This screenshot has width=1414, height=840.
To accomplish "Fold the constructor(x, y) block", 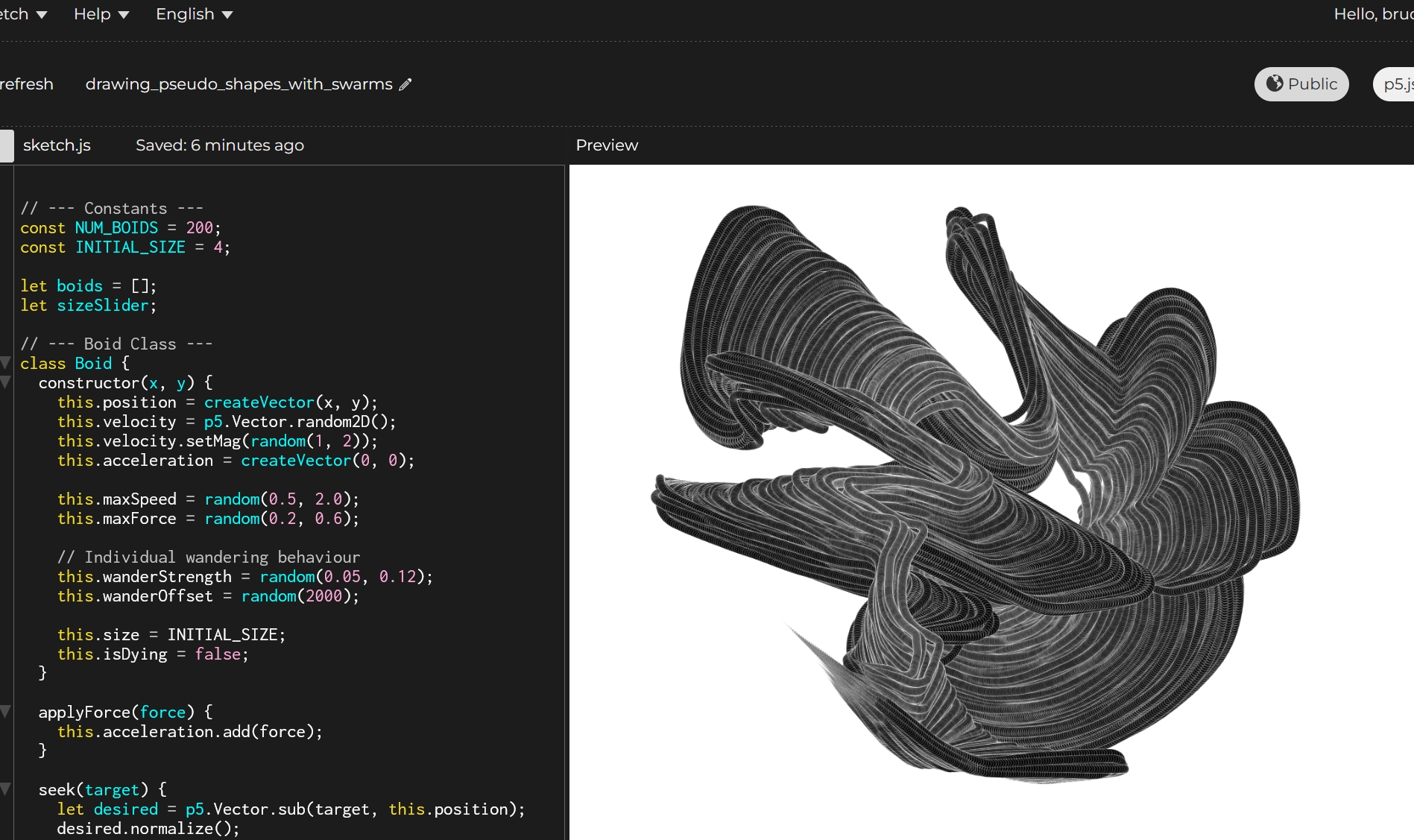I will pos(5,382).
